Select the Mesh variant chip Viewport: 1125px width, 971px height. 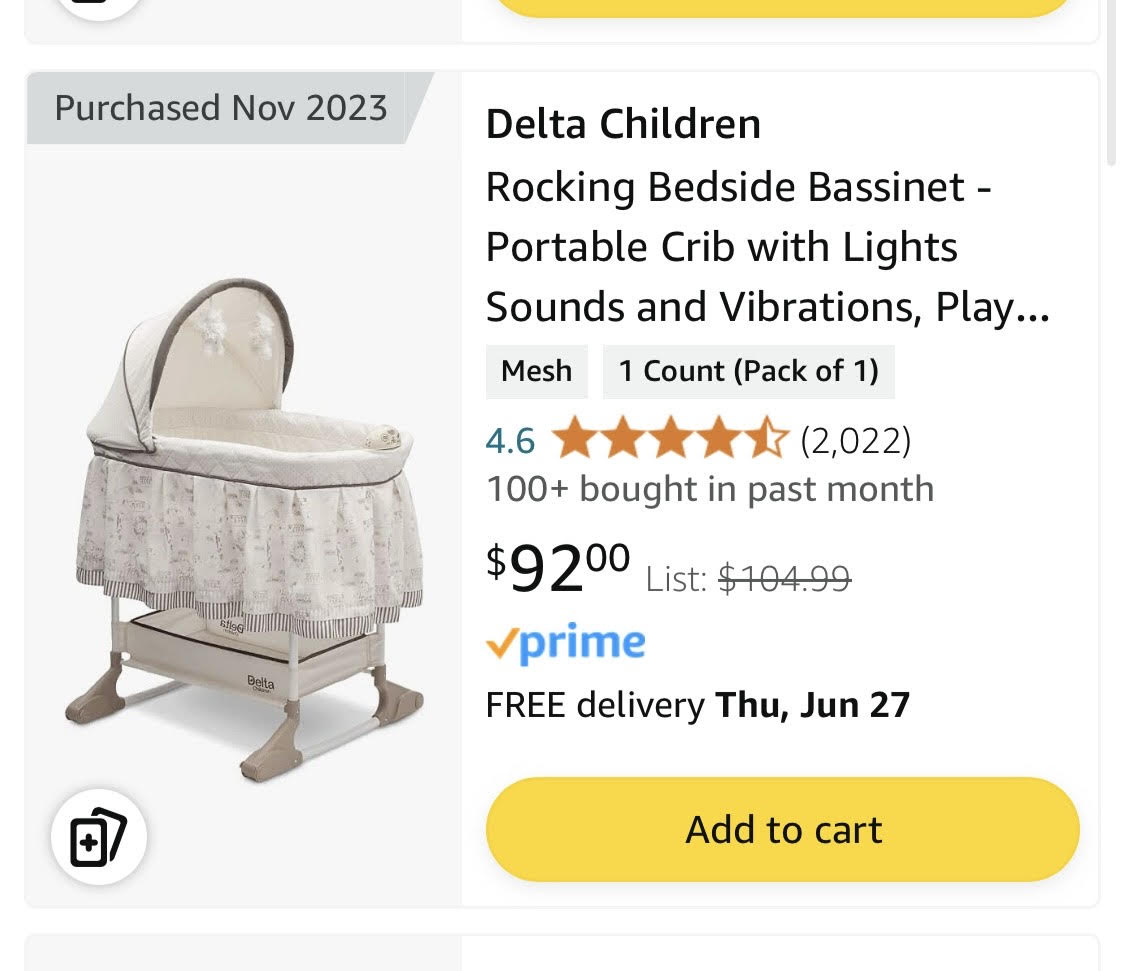(x=536, y=371)
